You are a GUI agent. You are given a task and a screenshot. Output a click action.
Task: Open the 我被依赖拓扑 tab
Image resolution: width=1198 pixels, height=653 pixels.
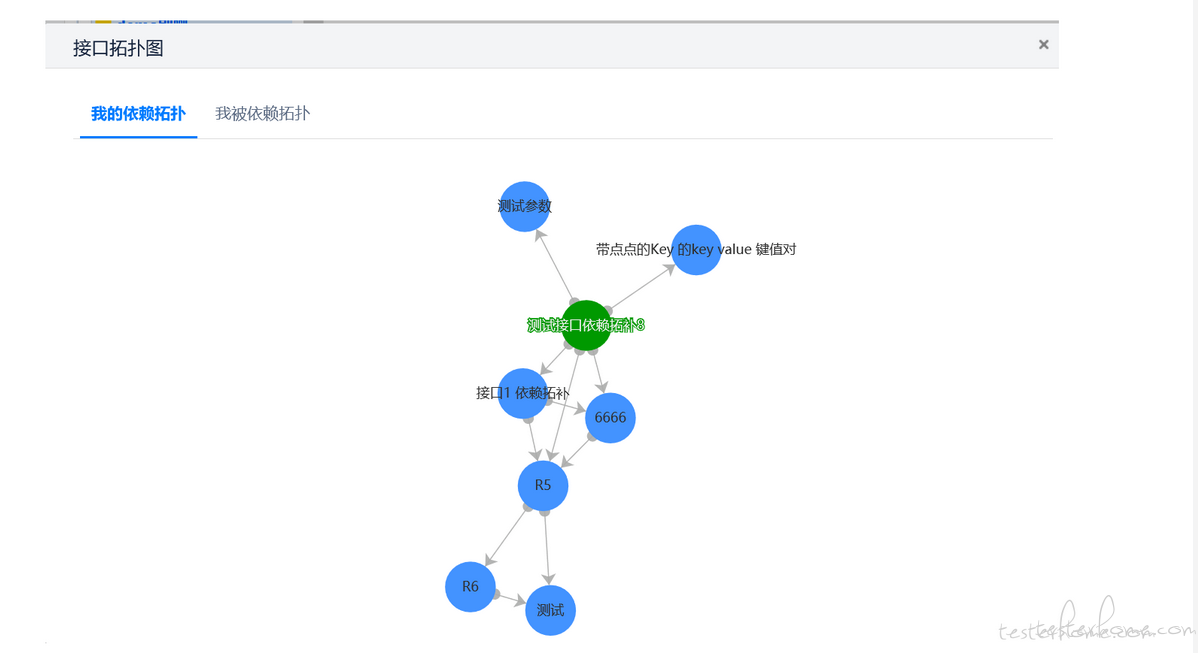coord(262,114)
